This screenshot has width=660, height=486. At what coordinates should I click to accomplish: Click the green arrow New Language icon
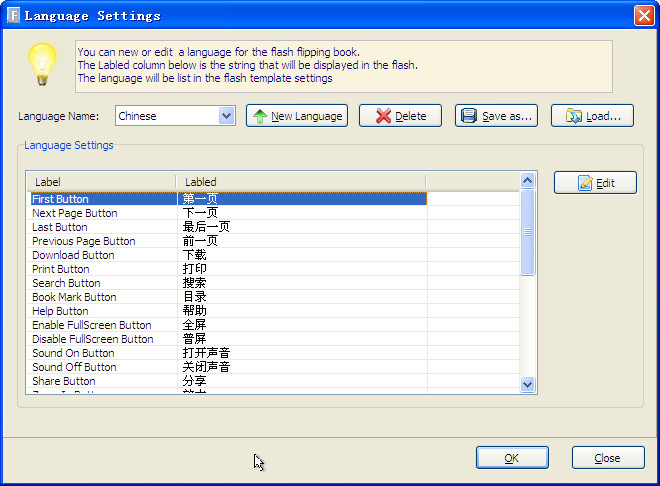[260, 116]
